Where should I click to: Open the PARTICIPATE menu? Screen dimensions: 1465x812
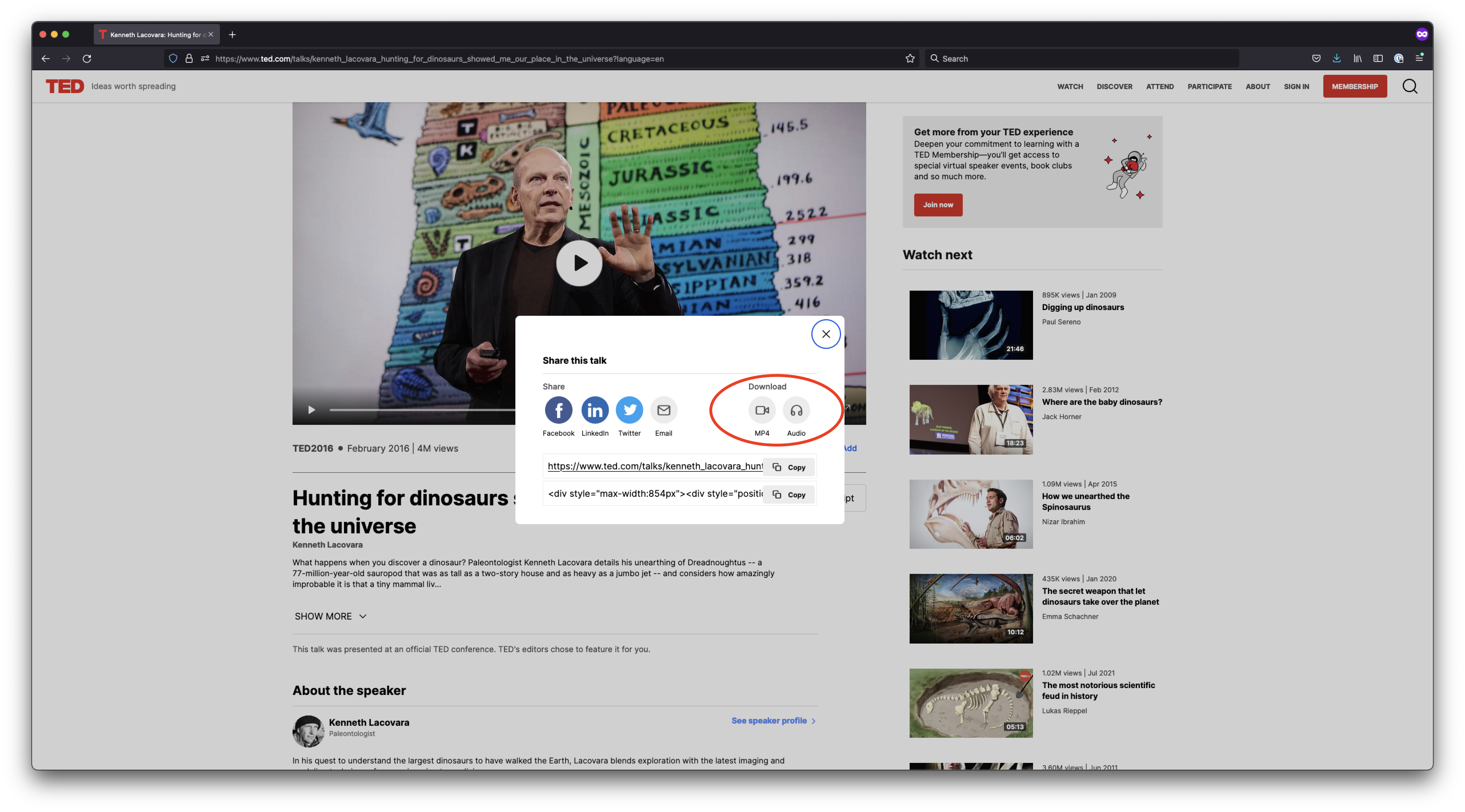point(1209,87)
